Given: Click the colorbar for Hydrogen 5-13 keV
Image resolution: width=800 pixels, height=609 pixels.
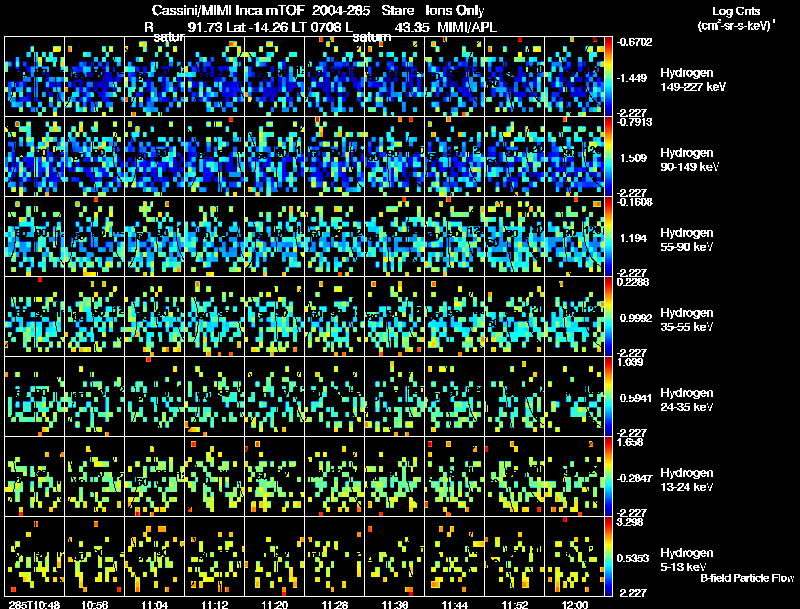Looking at the screenshot, I should click(x=608, y=556).
